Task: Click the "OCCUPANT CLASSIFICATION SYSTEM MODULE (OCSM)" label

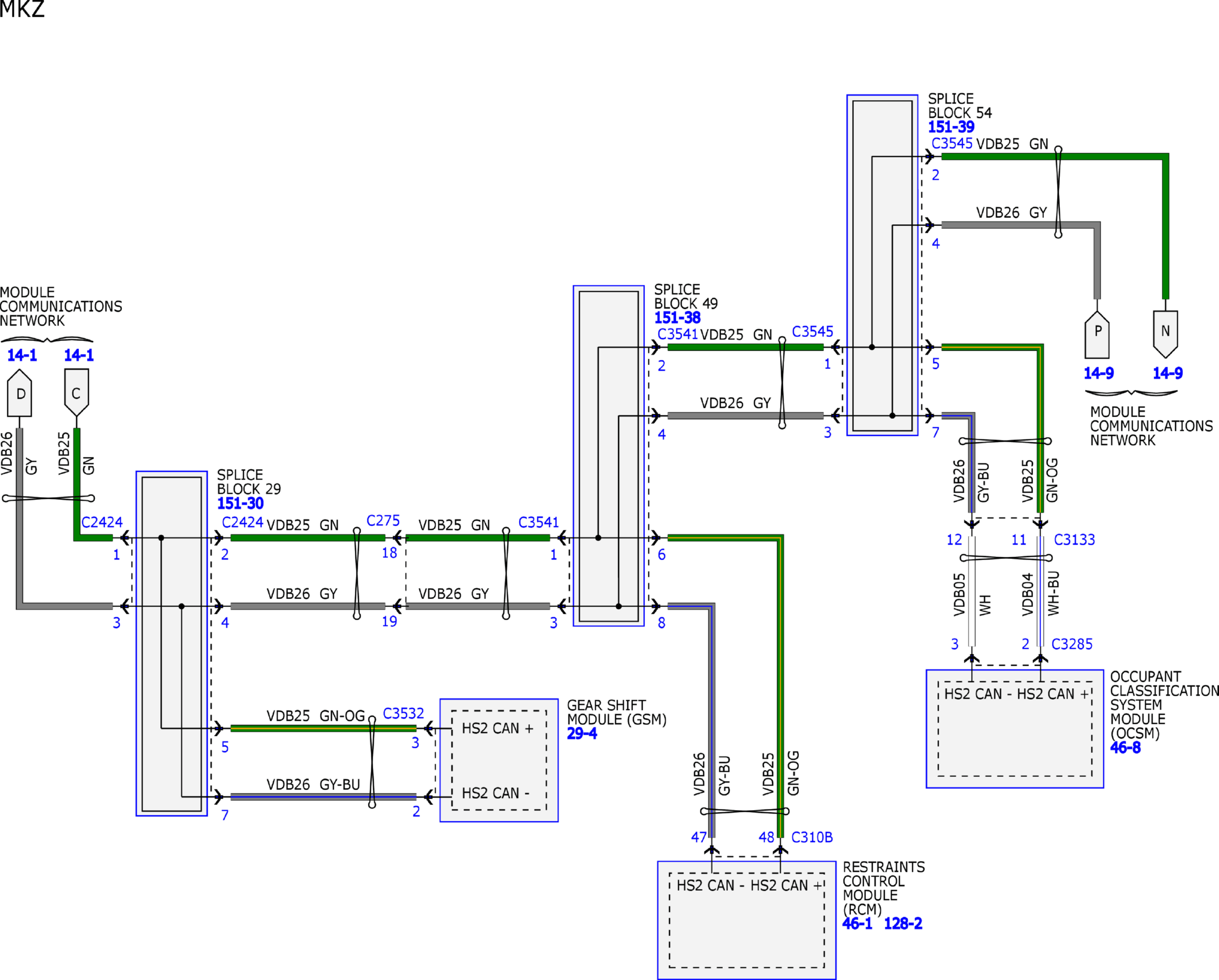Action: pyautogui.click(x=1165, y=705)
